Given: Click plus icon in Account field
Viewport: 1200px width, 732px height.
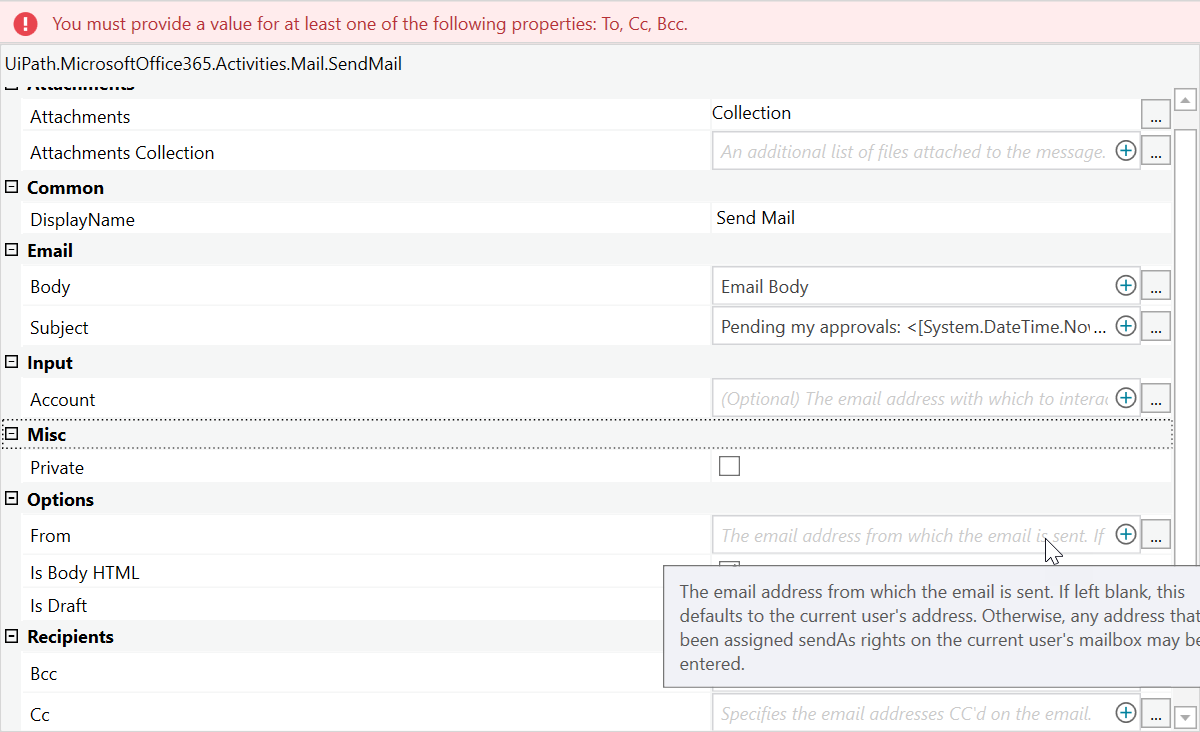Looking at the screenshot, I should click(1126, 398).
